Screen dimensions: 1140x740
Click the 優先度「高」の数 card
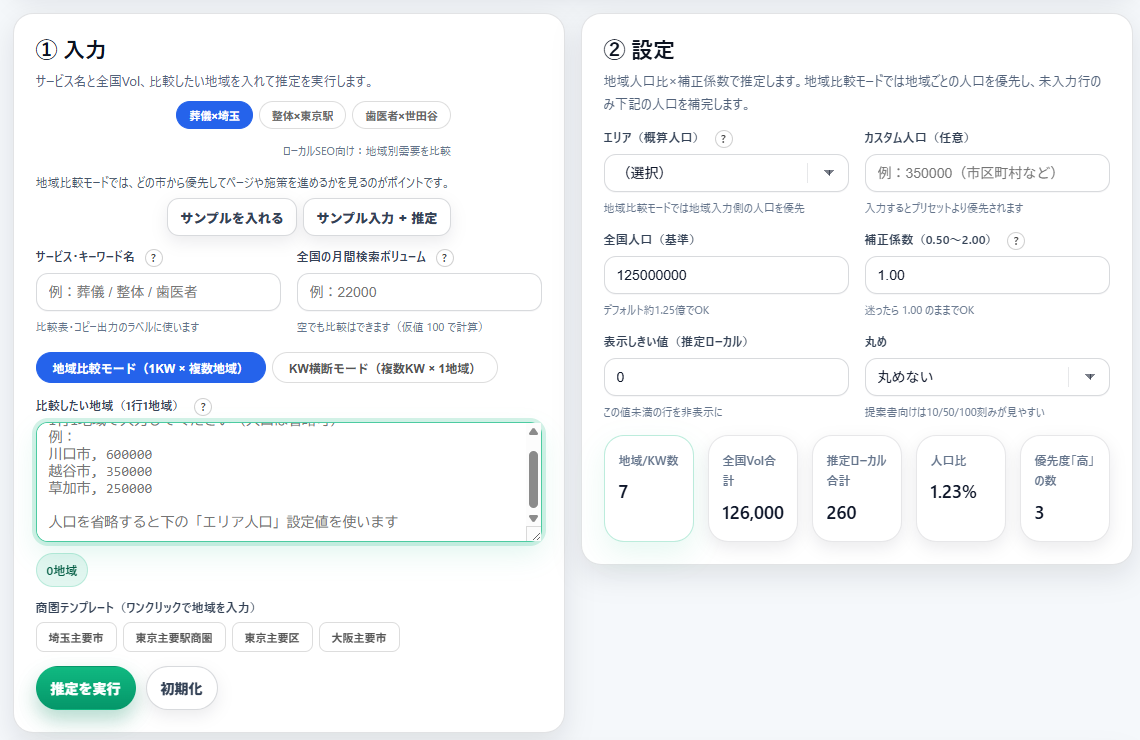click(1065, 488)
